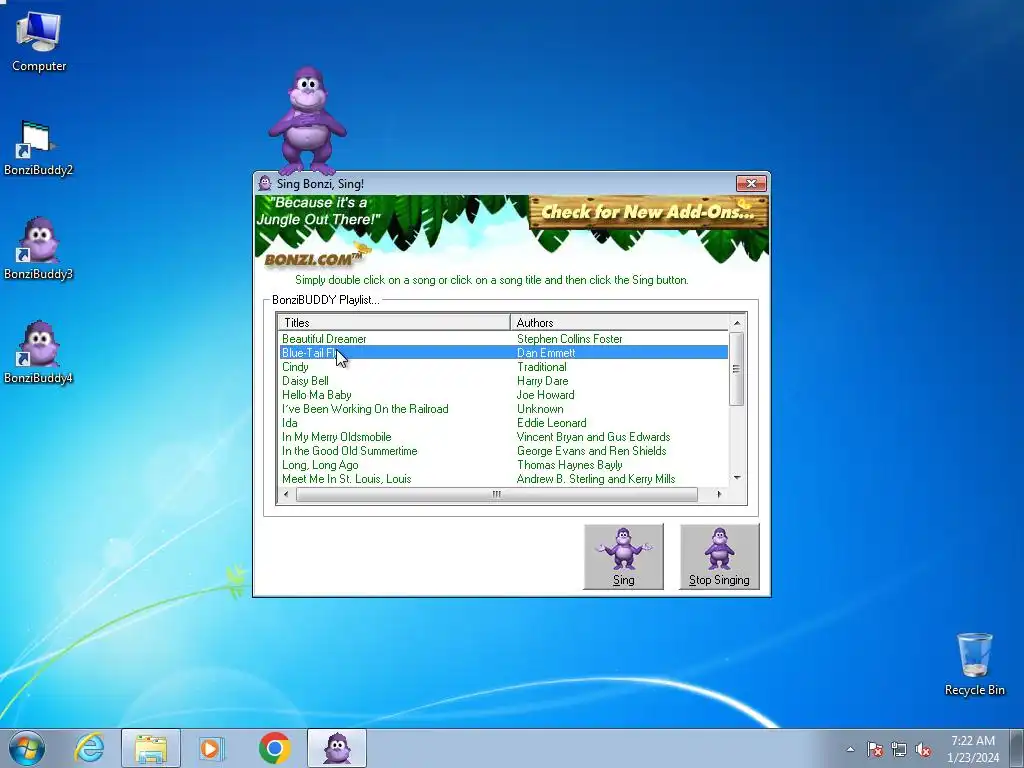Viewport: 1024px width, 768px height.
Task: Click author Eddie Leonard
Action: tap(552, 423)
